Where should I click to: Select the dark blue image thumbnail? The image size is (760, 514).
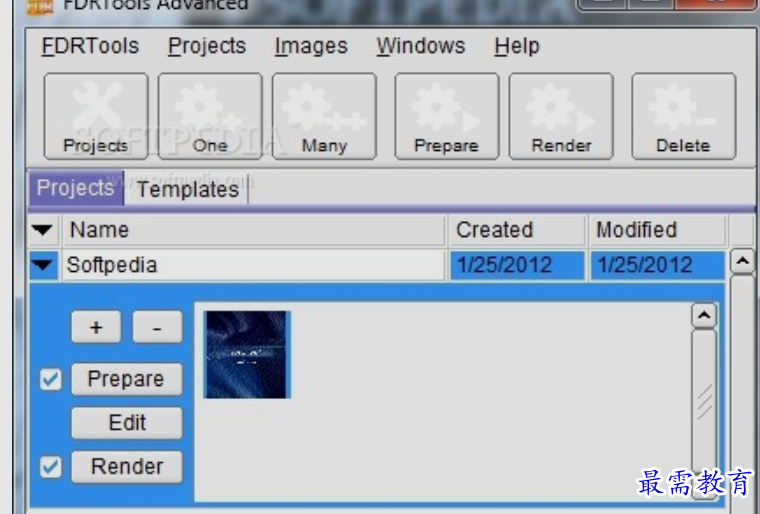[x=247, y=354]
